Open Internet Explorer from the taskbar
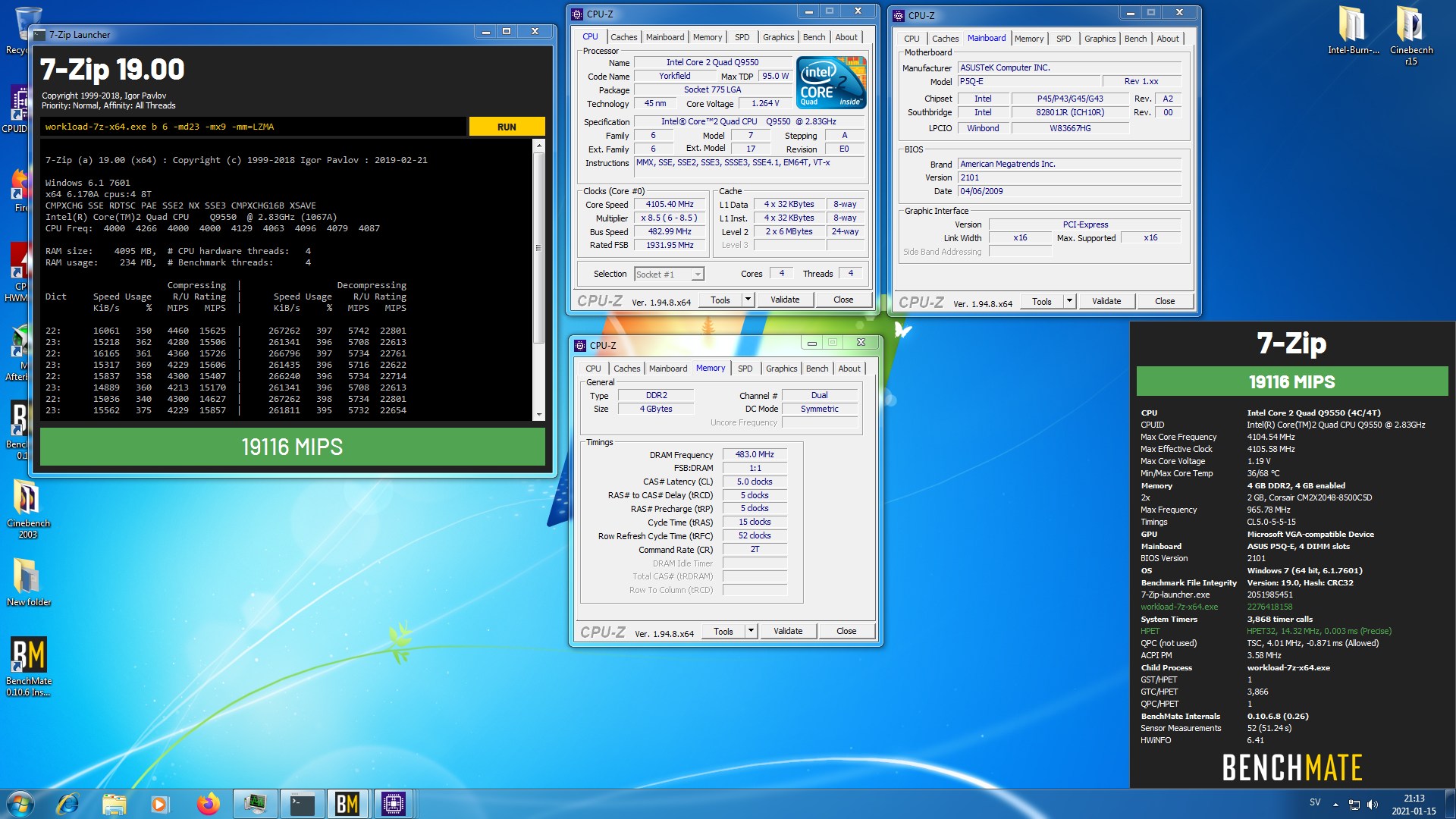 coord(67,804)
